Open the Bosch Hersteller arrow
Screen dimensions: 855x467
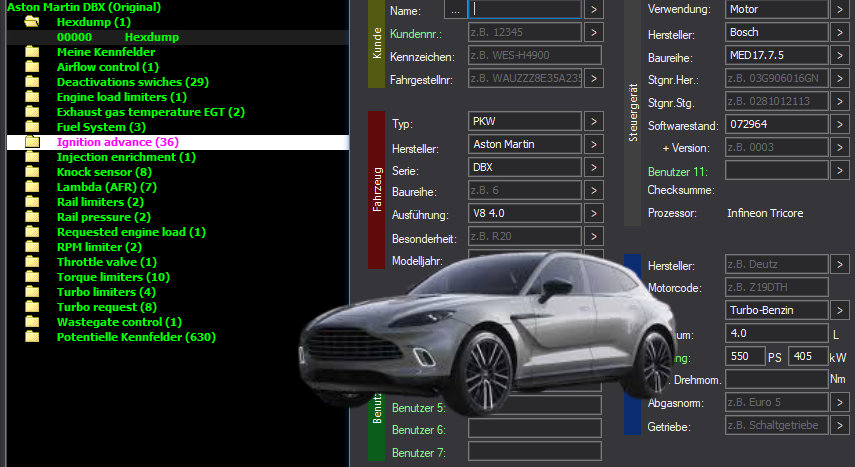(840, 32)
